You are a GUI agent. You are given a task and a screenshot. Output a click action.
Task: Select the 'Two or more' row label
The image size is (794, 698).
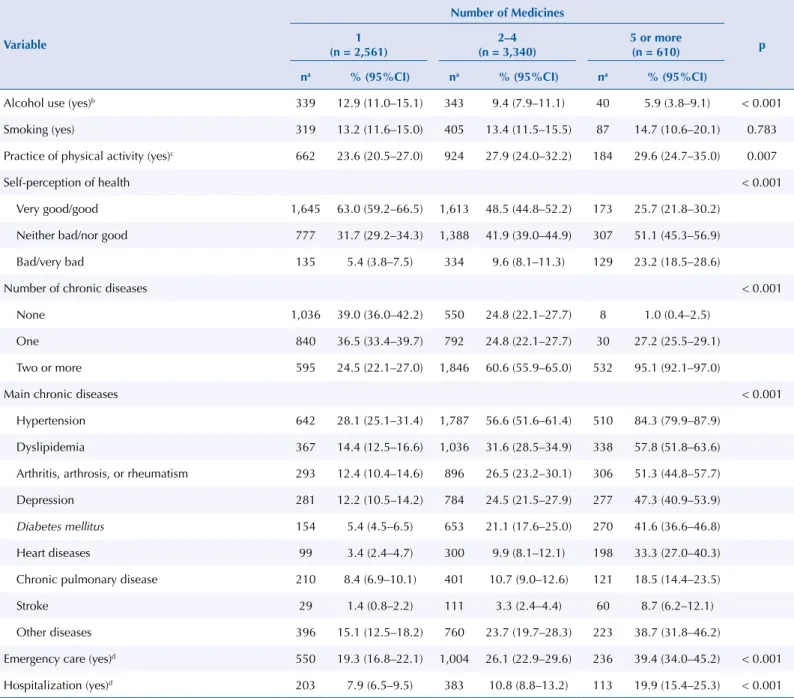[49, 368]
